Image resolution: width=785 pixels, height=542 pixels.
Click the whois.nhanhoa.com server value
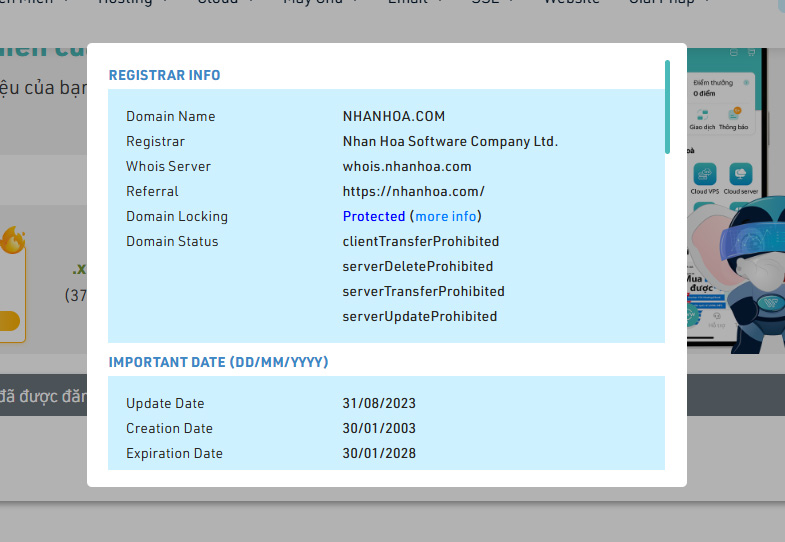(x=407, y=166)
